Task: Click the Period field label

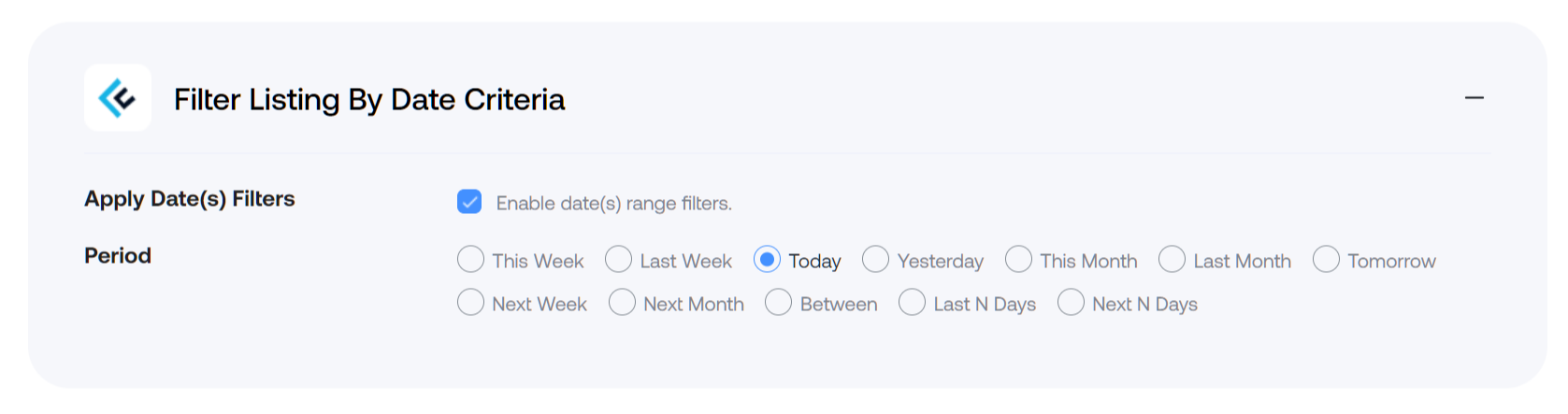Action: click(118, 255)
